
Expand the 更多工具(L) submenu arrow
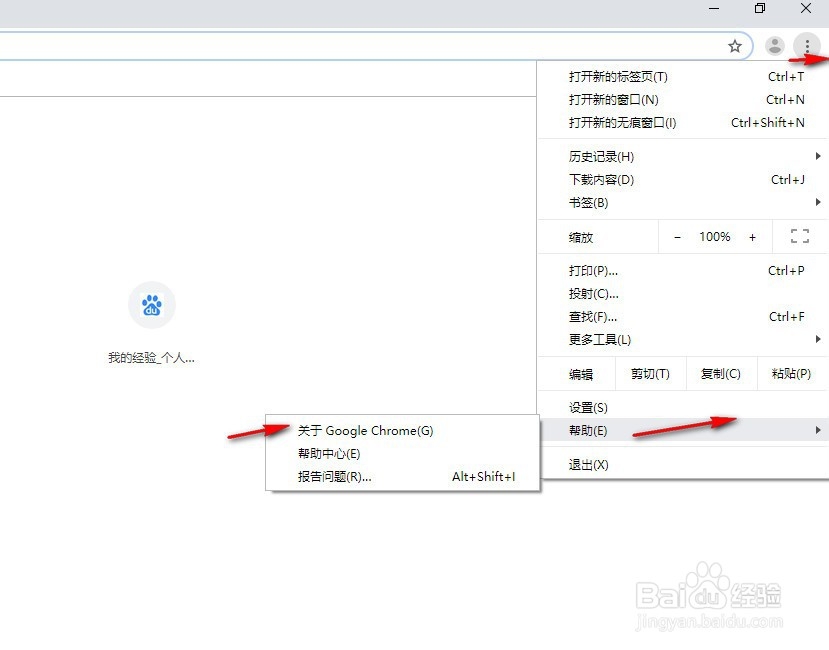[x=818, y=339]
